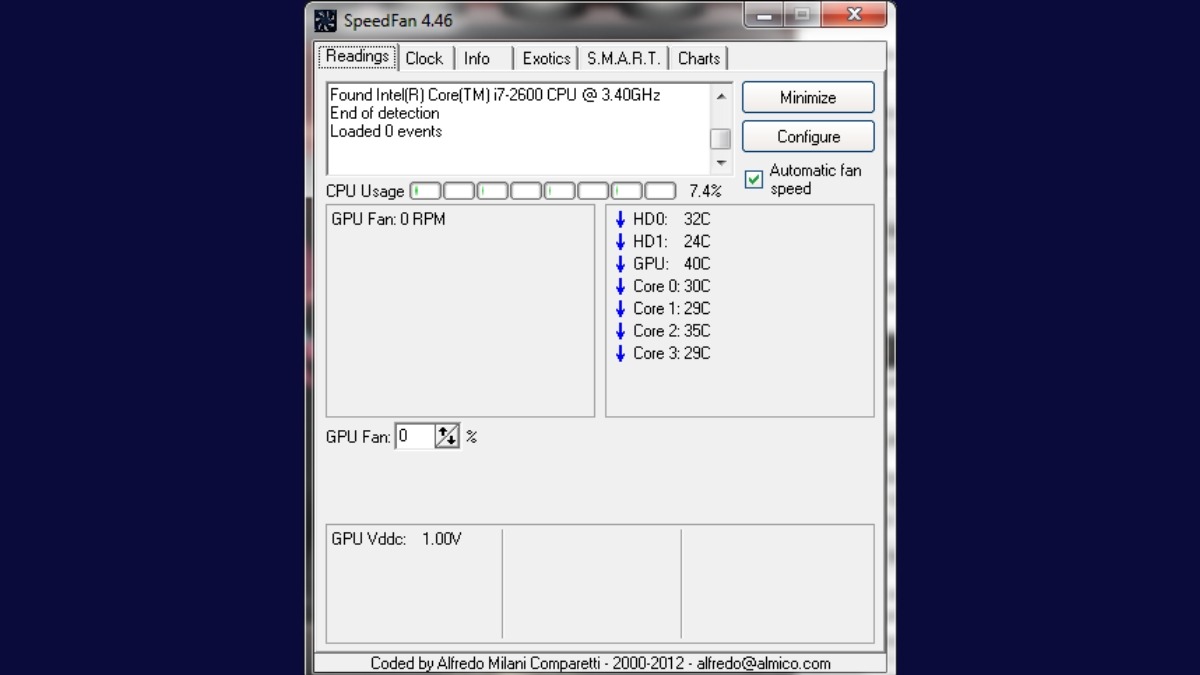Click the 'Core 0: 30C' reading

pyautogui.click(x=672, y=286)
